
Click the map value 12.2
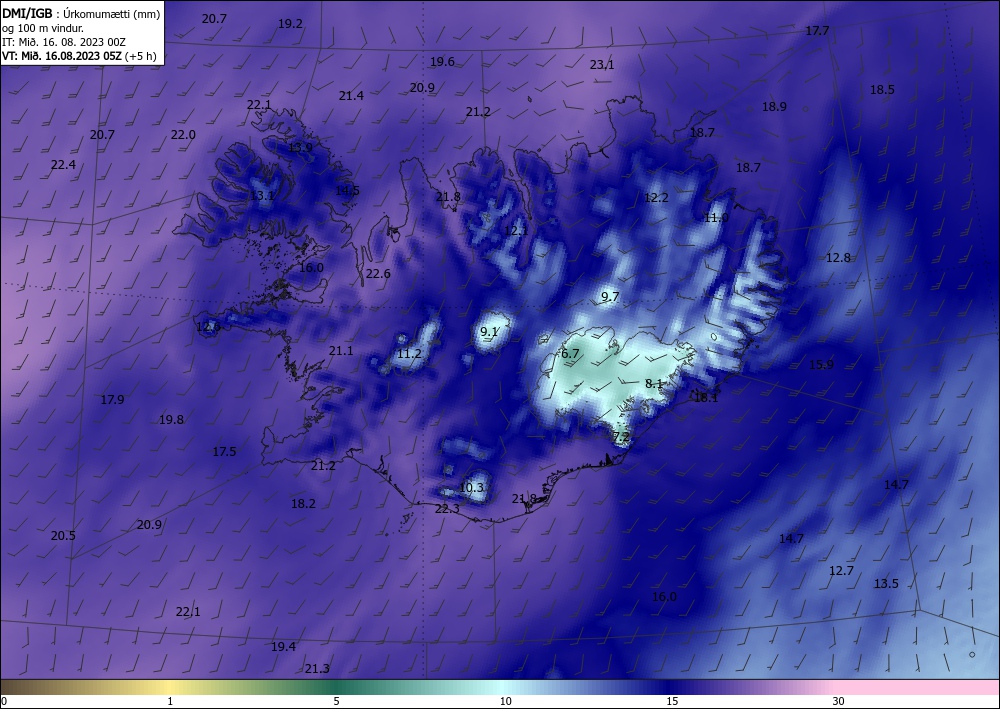tap(656, 198)
